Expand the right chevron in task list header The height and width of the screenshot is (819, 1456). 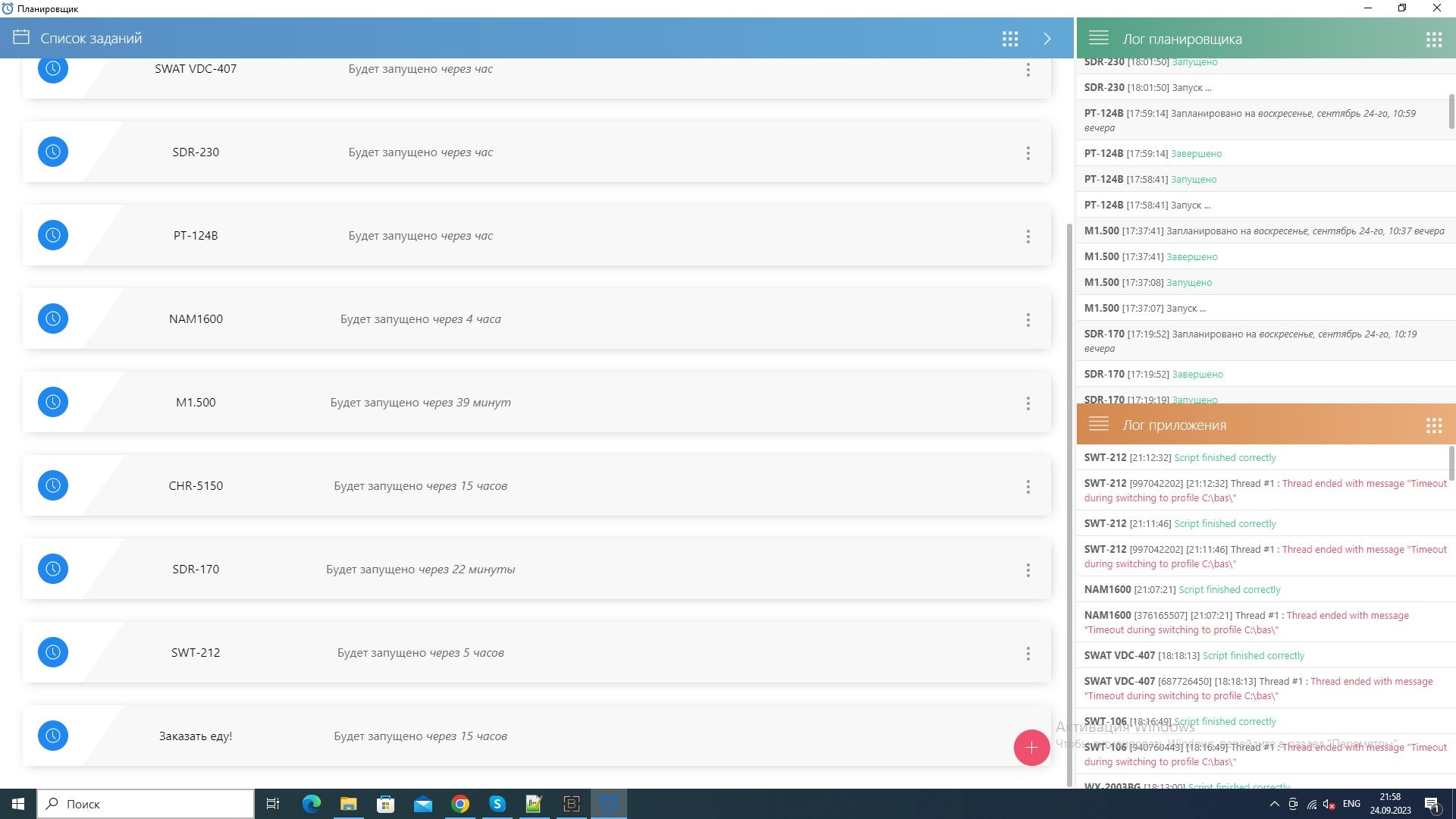[1047, 39]
